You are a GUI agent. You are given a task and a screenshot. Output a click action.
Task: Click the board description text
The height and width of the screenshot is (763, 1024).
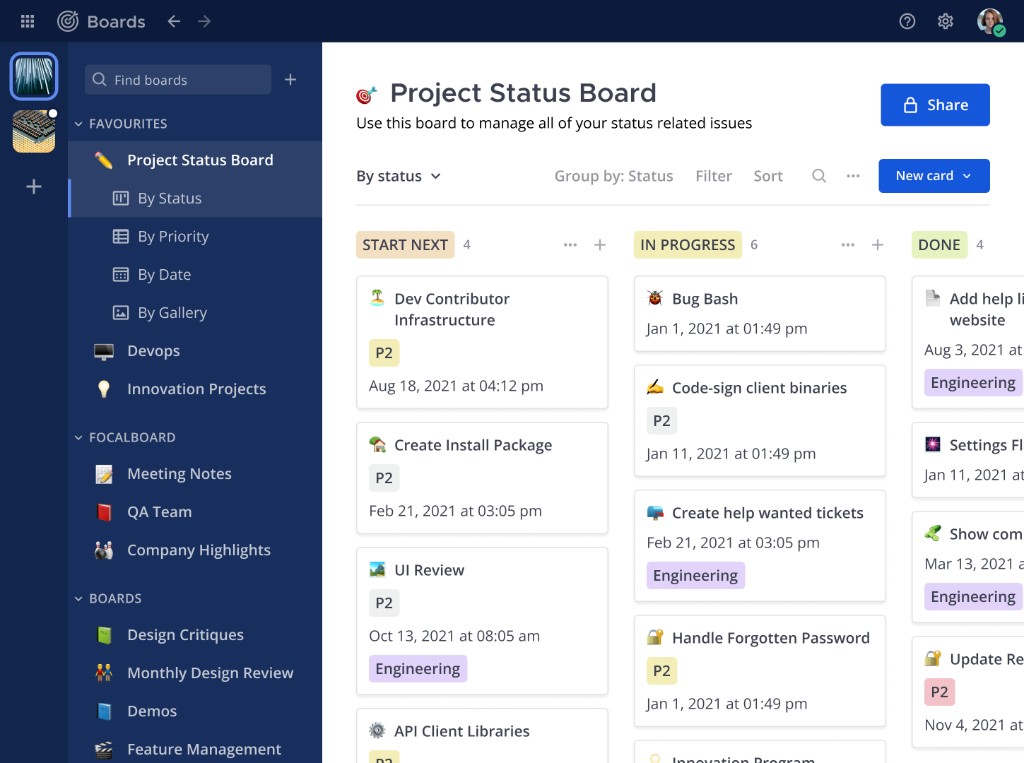click(554, 123)
